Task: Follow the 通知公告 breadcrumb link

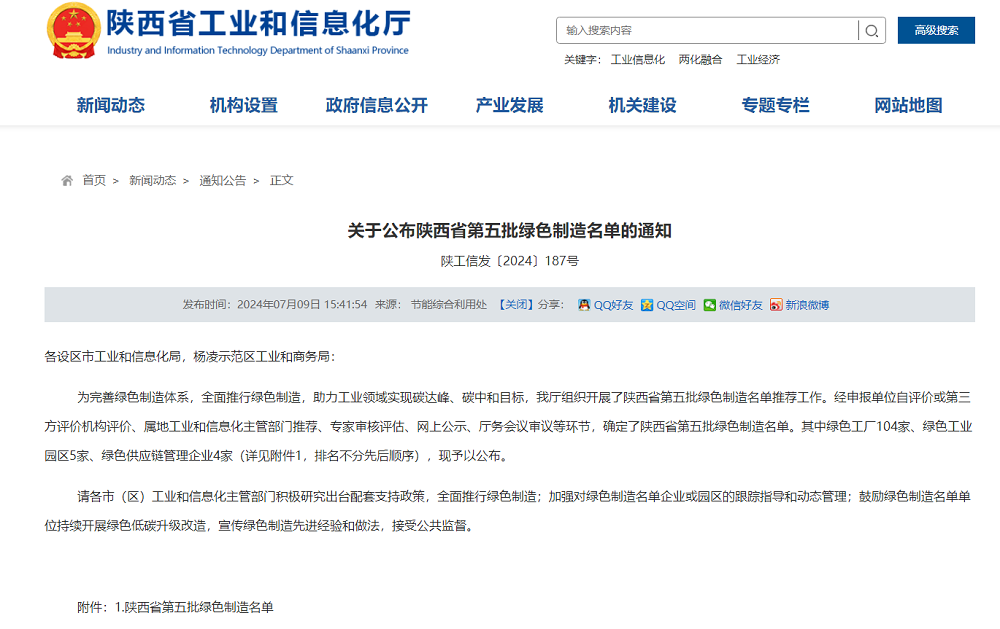Action: point(220,180)
